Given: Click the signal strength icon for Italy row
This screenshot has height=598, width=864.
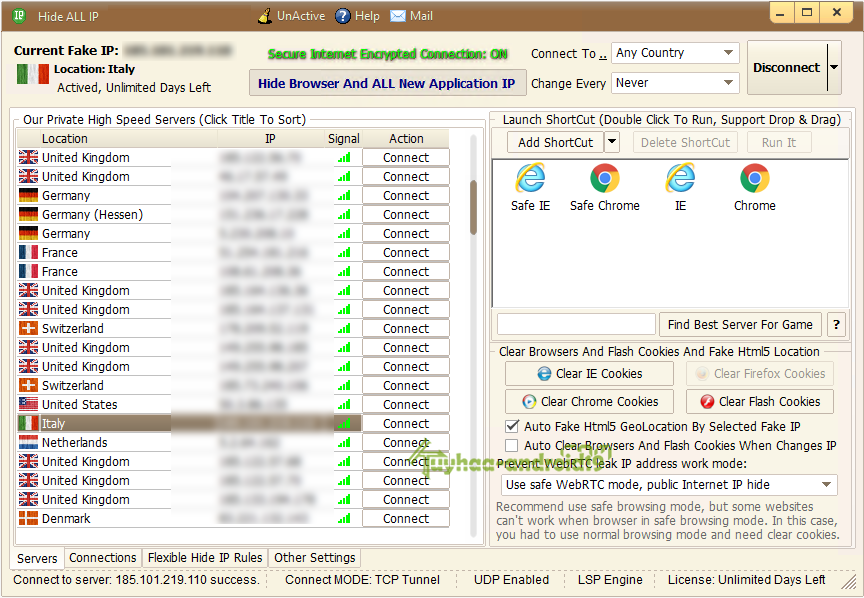Looking at the screenshot, I should click(344, 423).
